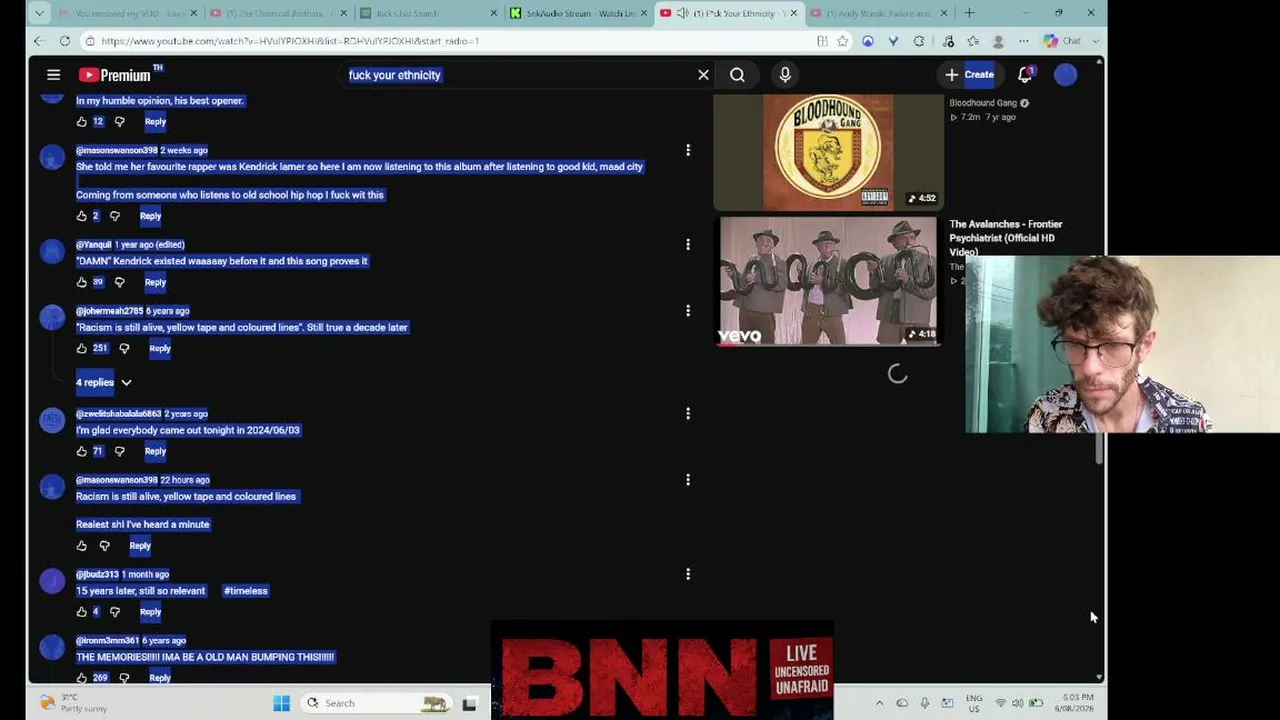Reply to the @Yanquil comment
This screenshot has width=1280, height=720.
point(155,282)
